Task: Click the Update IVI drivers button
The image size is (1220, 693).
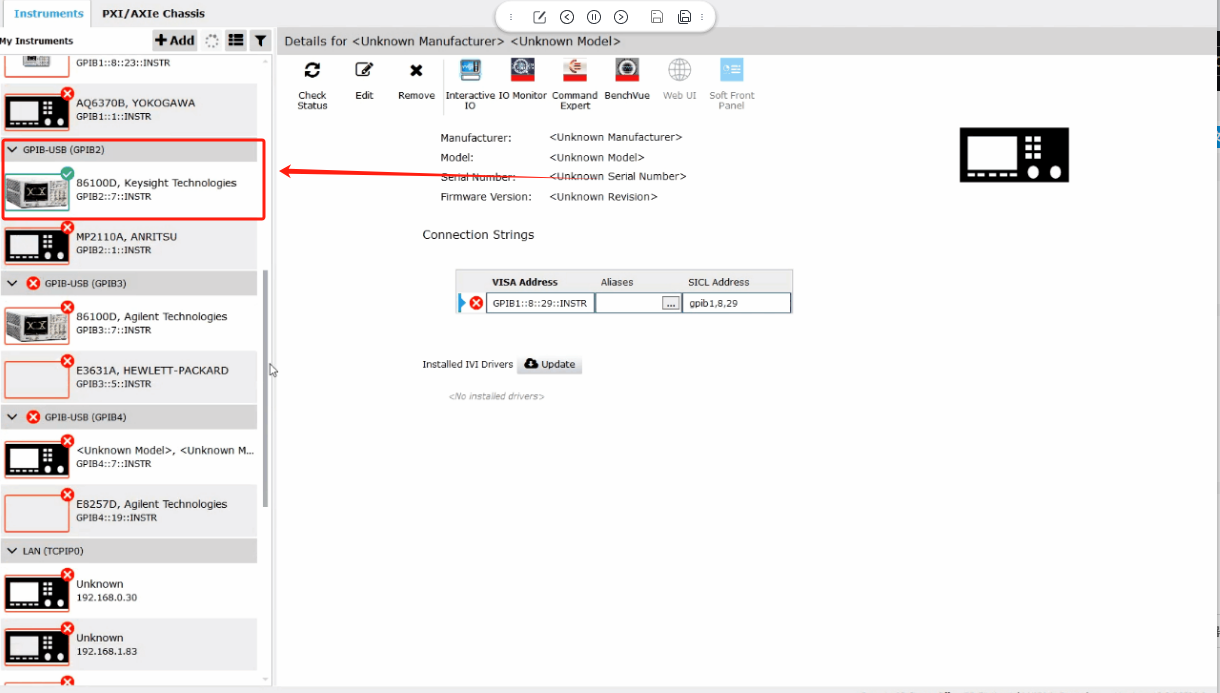Action: (x=549, y=364)
